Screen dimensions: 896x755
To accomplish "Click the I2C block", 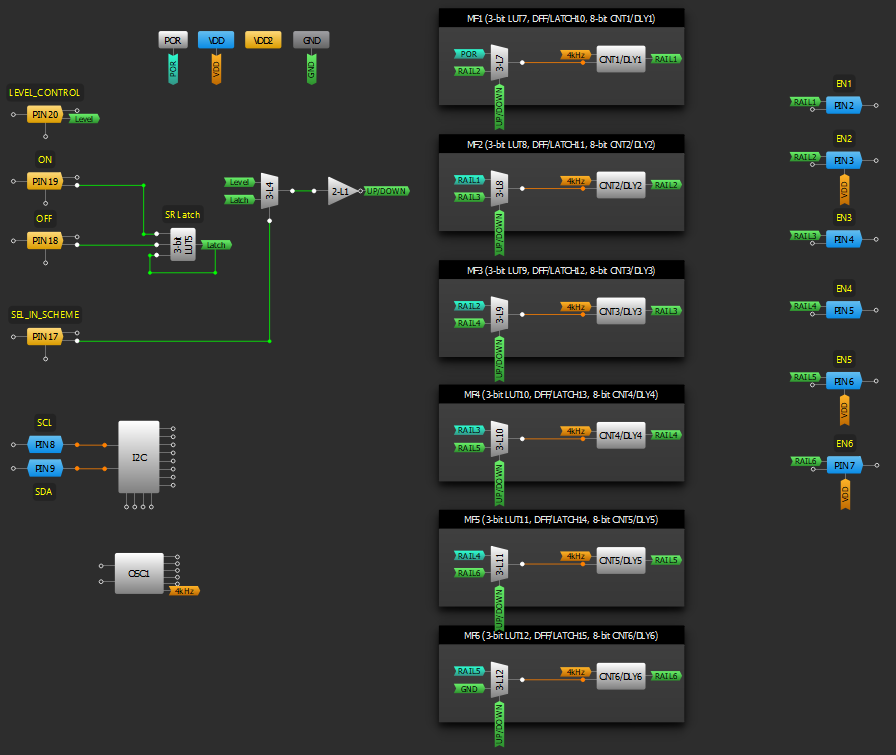I will pos(138,456).
